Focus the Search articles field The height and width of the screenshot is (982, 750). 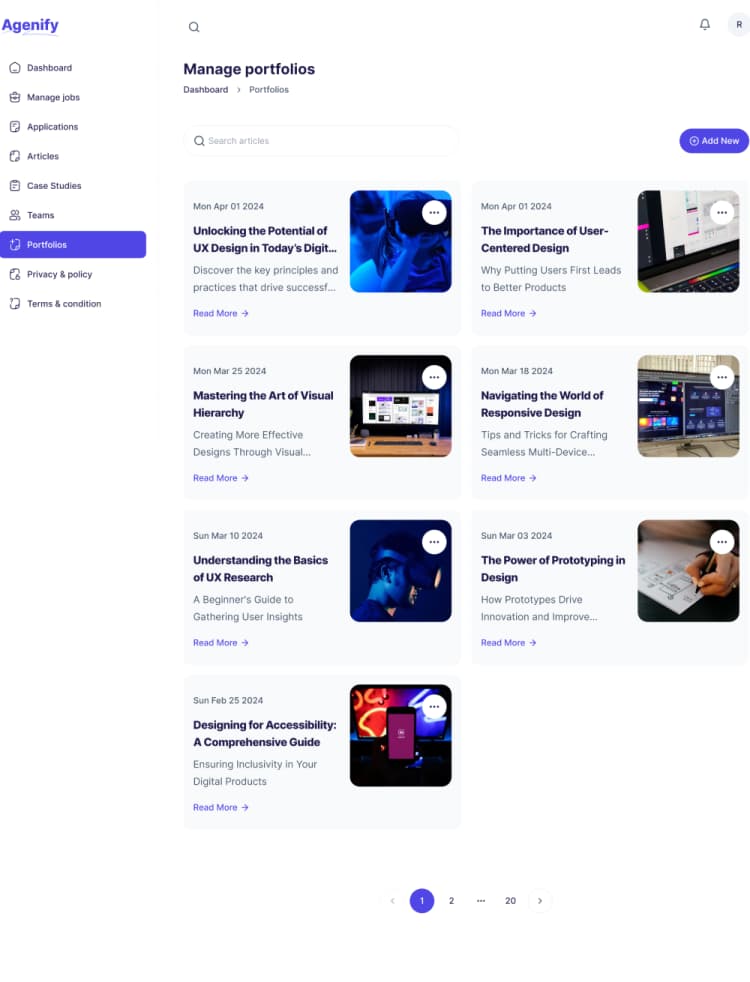[x=321, y=141]
